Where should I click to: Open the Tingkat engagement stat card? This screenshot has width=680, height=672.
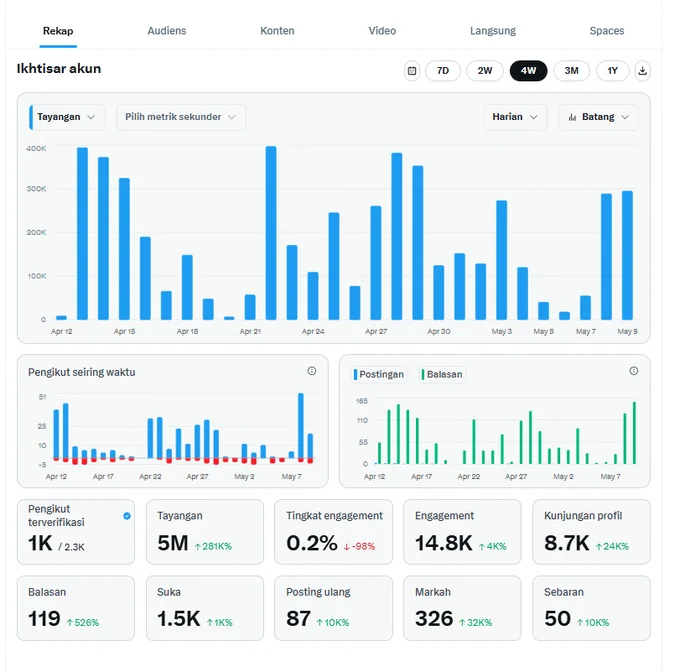click(333, 532)
